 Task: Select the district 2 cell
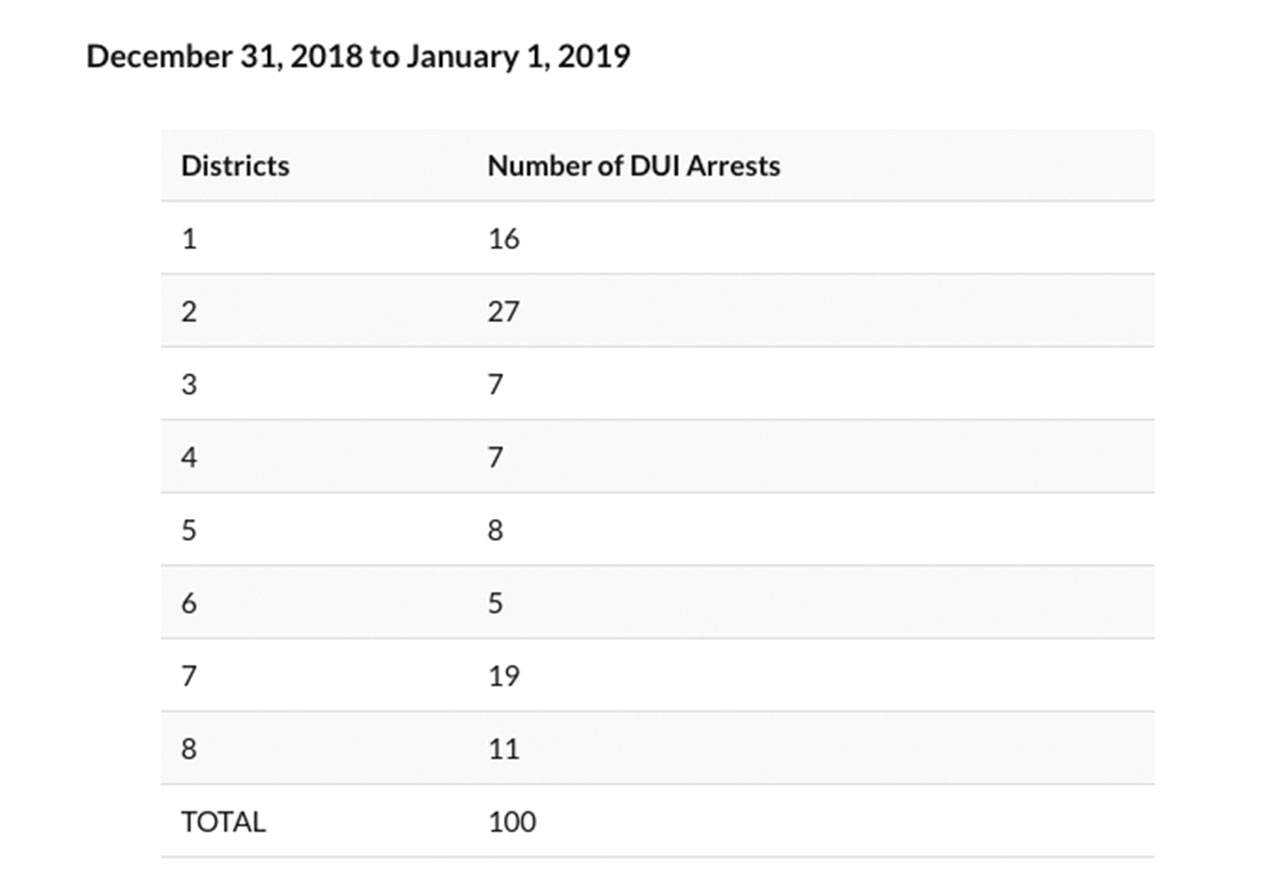(189, 311)
